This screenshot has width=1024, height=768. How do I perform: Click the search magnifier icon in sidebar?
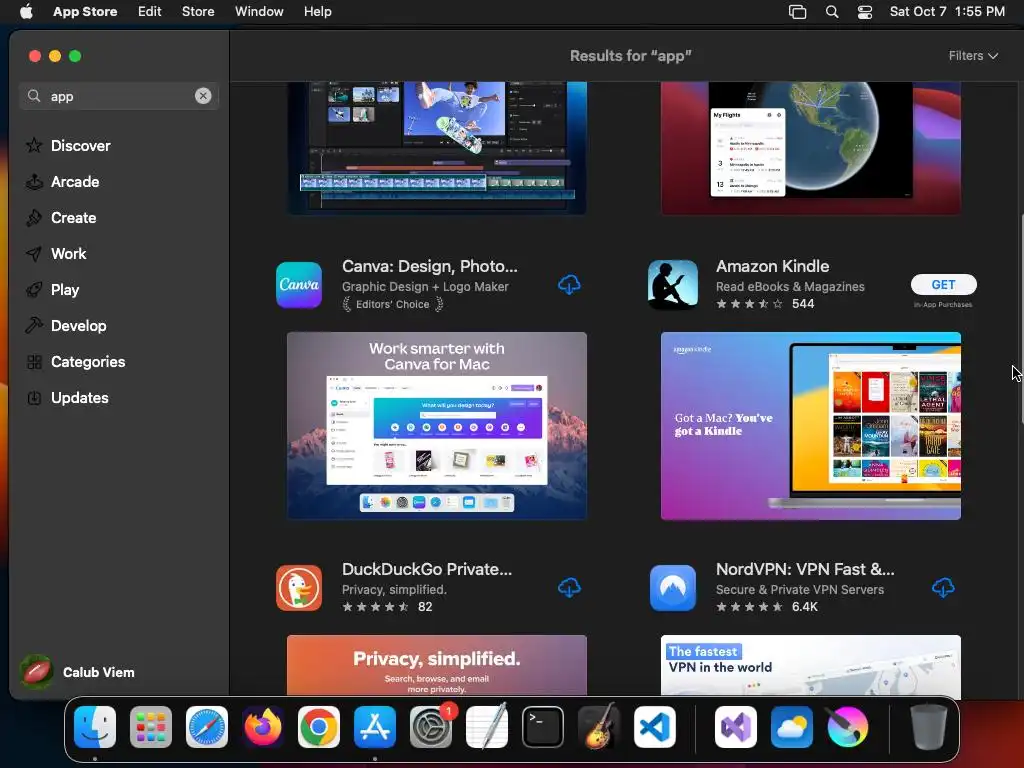[34, 96]
